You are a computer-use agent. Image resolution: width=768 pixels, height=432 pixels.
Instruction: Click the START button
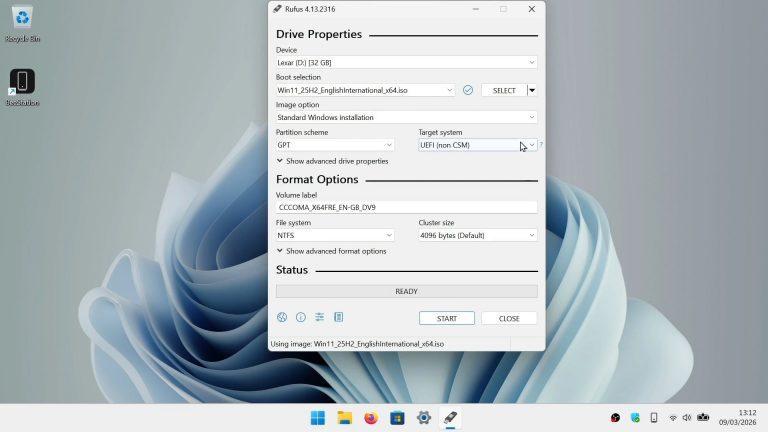(447, 318)
